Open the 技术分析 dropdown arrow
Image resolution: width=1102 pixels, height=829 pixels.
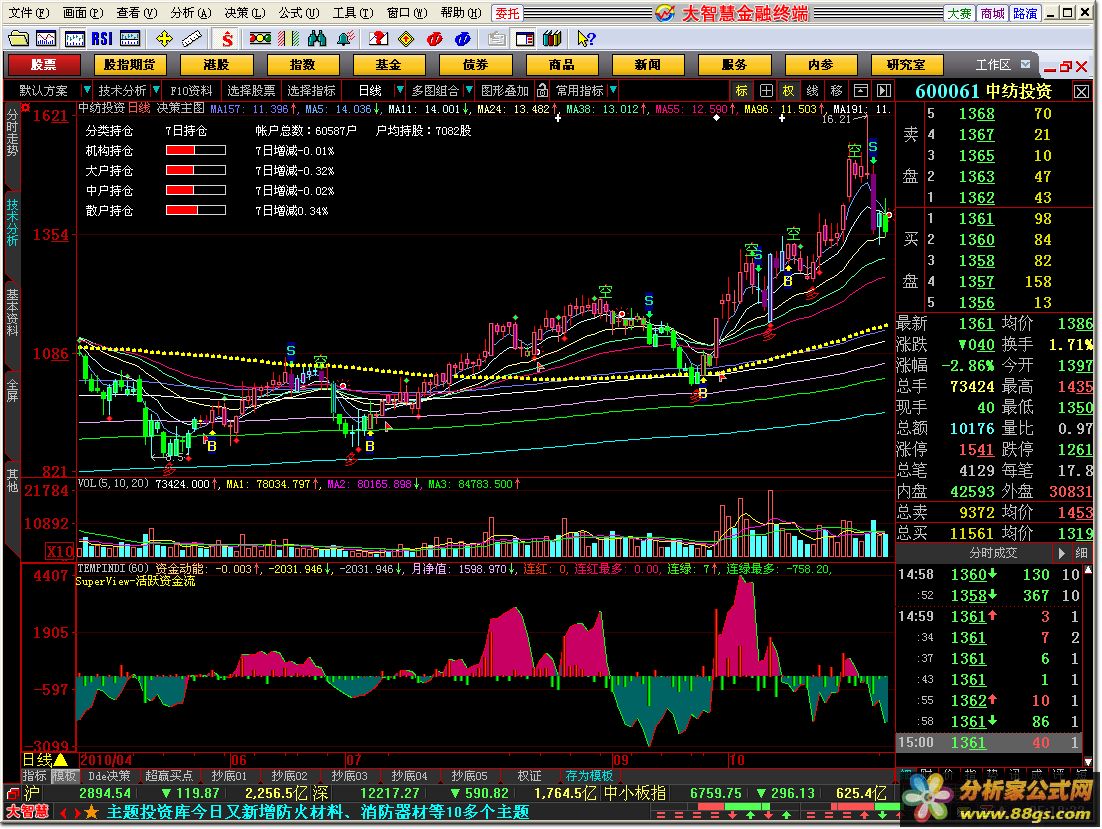pos(156,91)
